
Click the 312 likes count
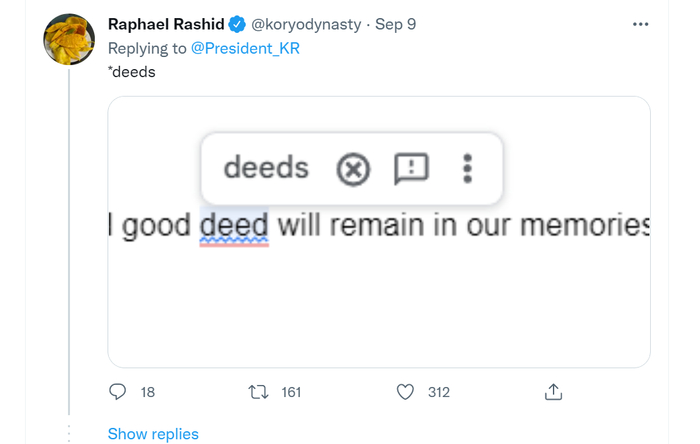pos(438,392)
